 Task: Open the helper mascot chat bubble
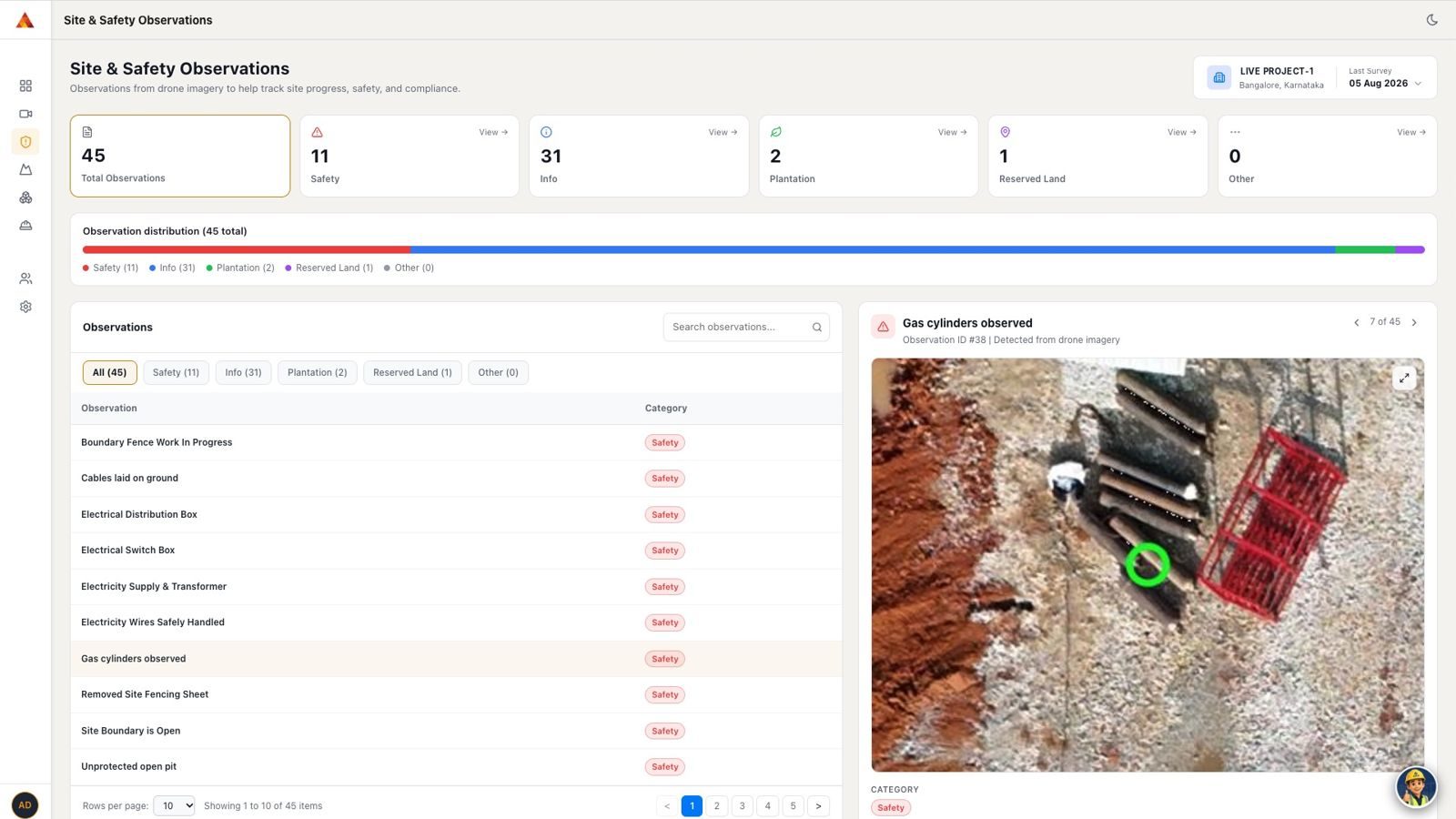(1416, 787)
